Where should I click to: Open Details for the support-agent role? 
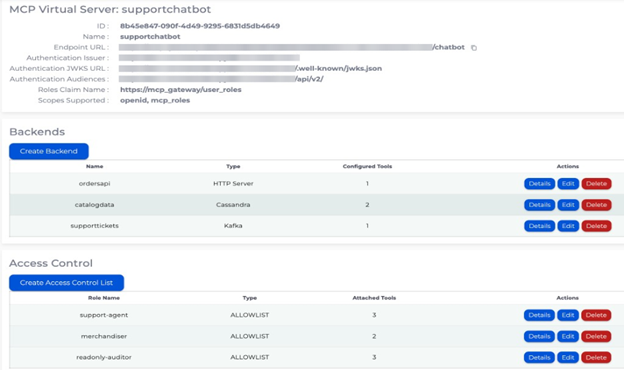coord(539,315)
